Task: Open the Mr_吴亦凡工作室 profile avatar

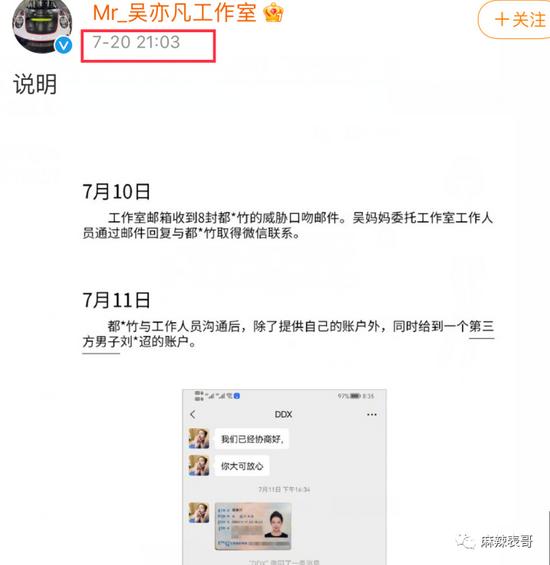Action: 42,26
